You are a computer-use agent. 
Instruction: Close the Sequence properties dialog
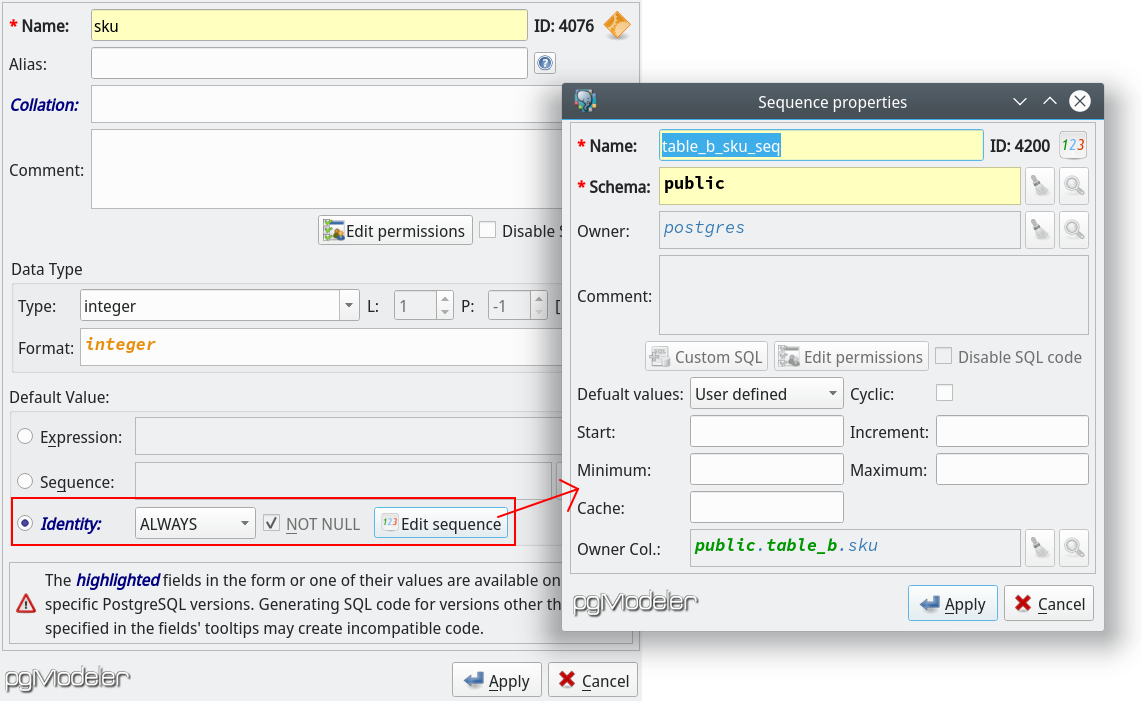pos(1079,101)
